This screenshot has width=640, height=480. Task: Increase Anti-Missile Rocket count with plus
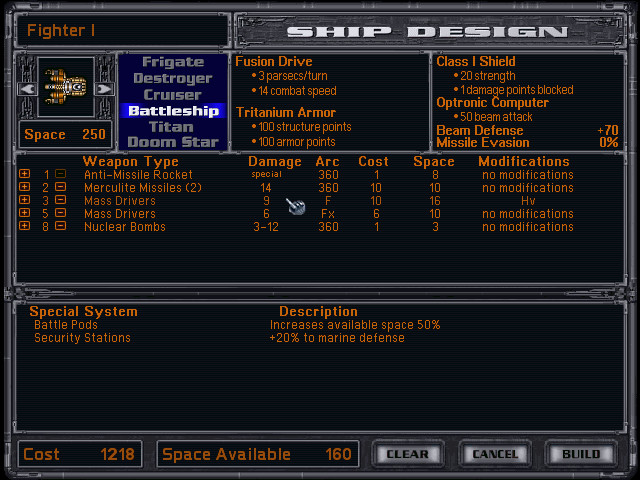pyautogui.click(x=25, y=175)
